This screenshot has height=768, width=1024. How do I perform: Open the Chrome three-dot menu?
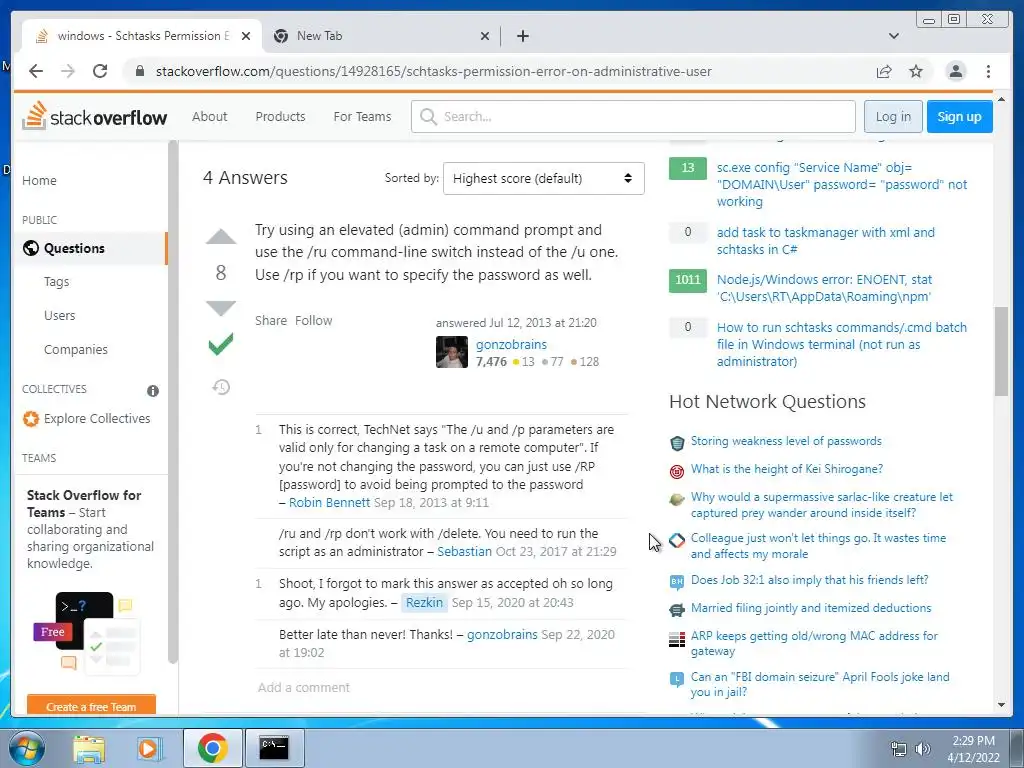[x=988, y=71]
